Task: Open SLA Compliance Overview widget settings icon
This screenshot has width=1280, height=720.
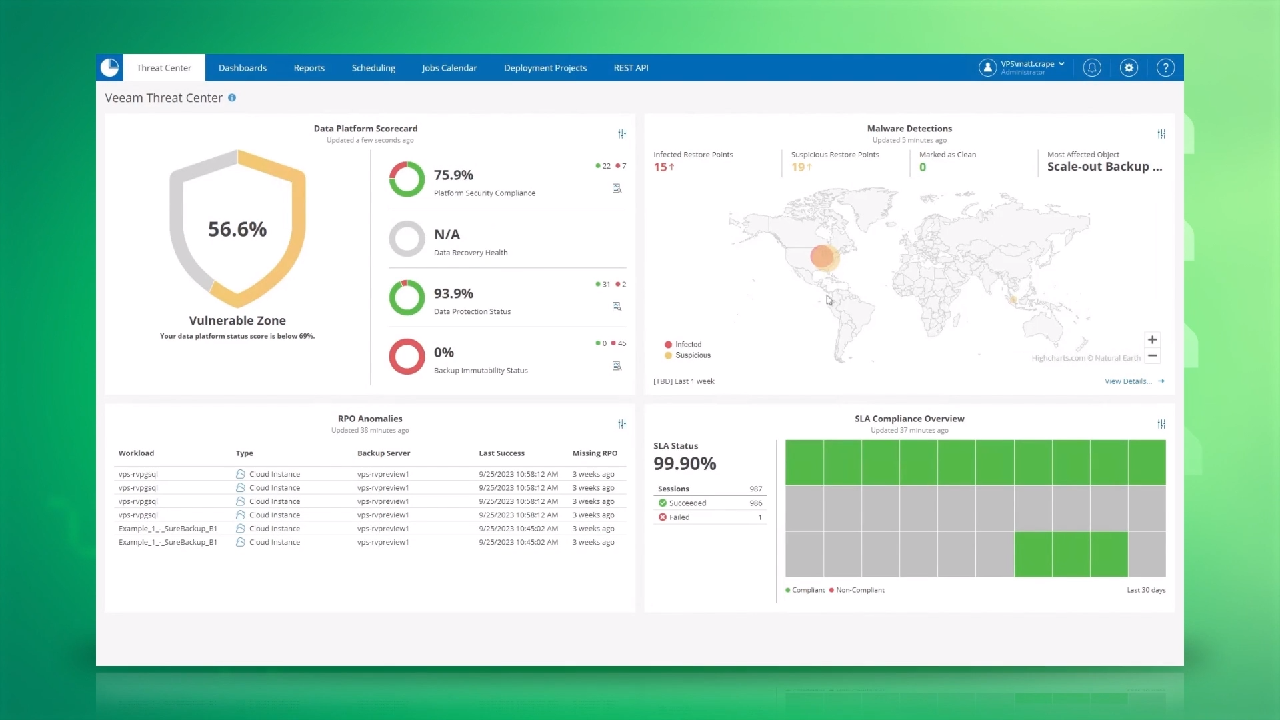Action: (1161, 424)
